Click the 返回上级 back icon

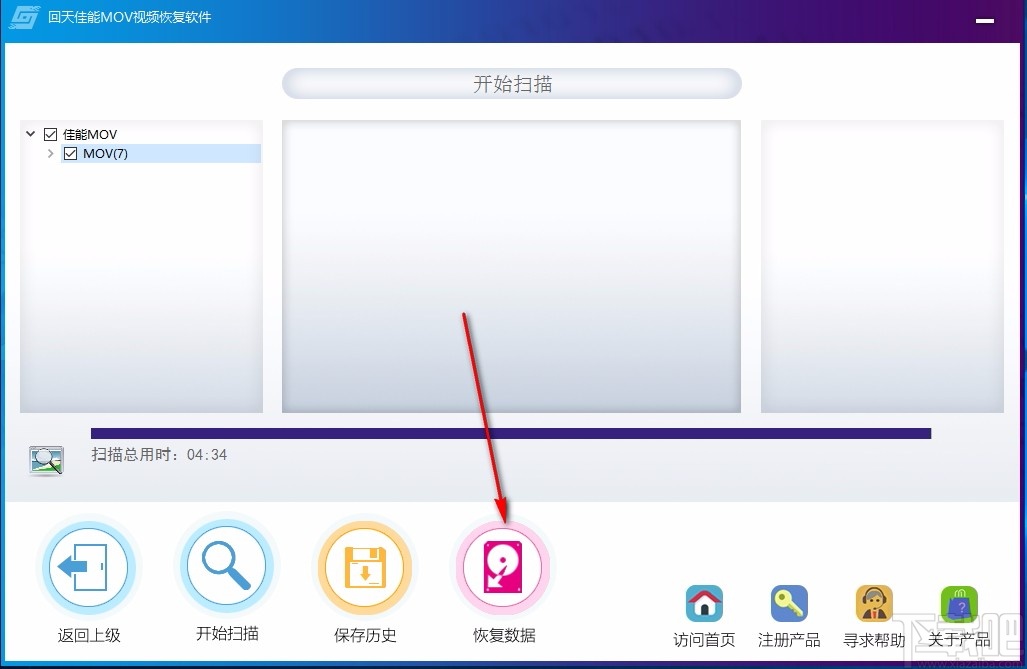click(88, 567)
